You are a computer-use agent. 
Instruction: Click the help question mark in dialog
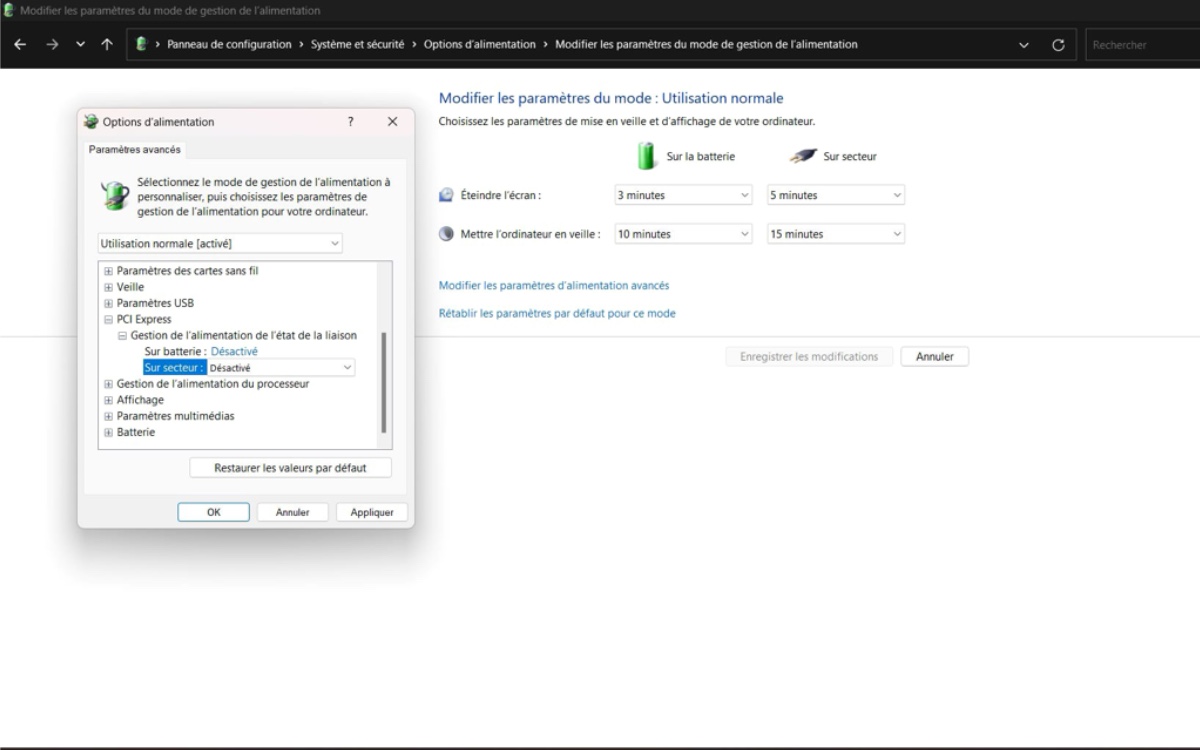pyautogui.click(x=350, y=121)
